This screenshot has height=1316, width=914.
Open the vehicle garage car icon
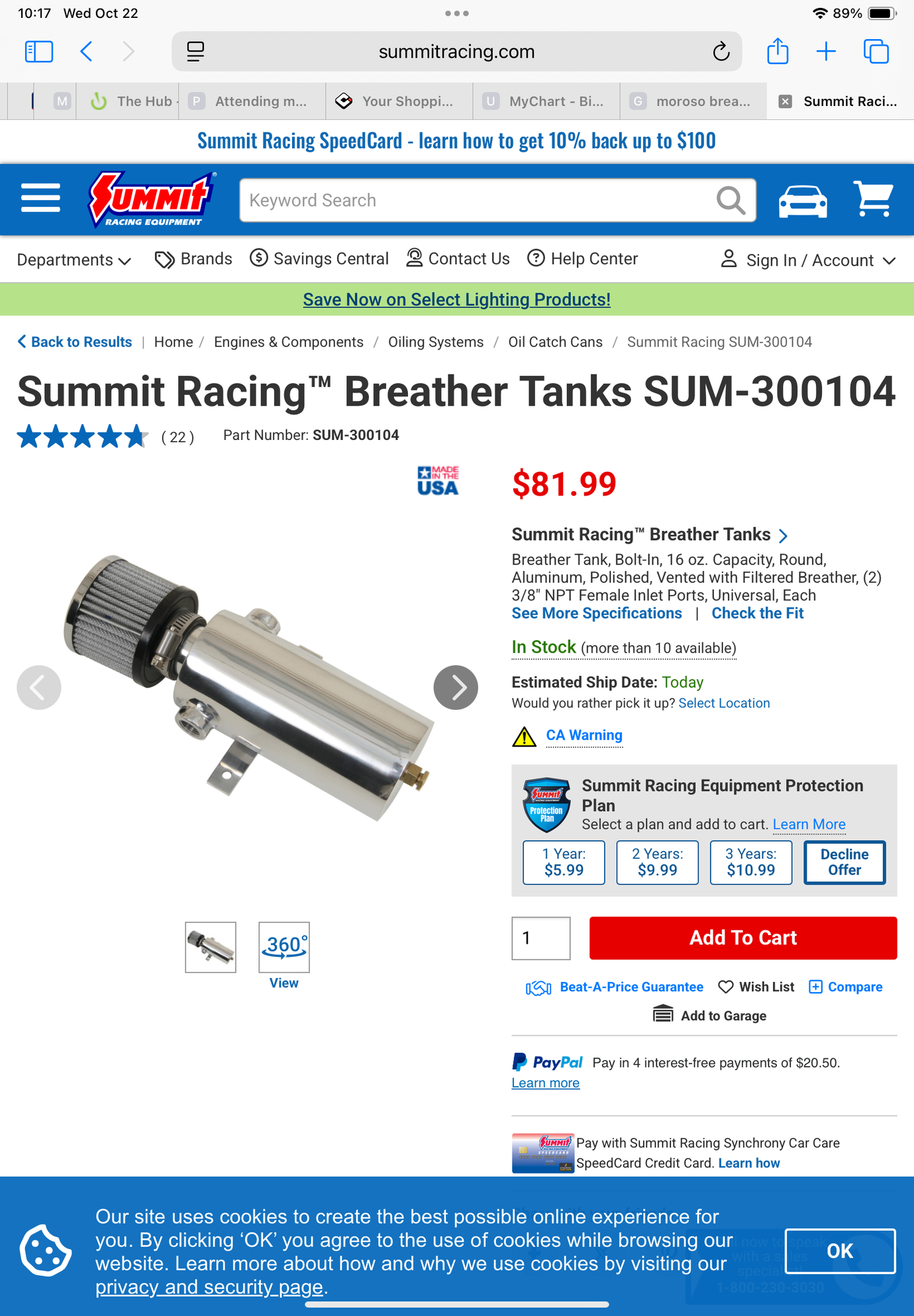tap(803, 200)
